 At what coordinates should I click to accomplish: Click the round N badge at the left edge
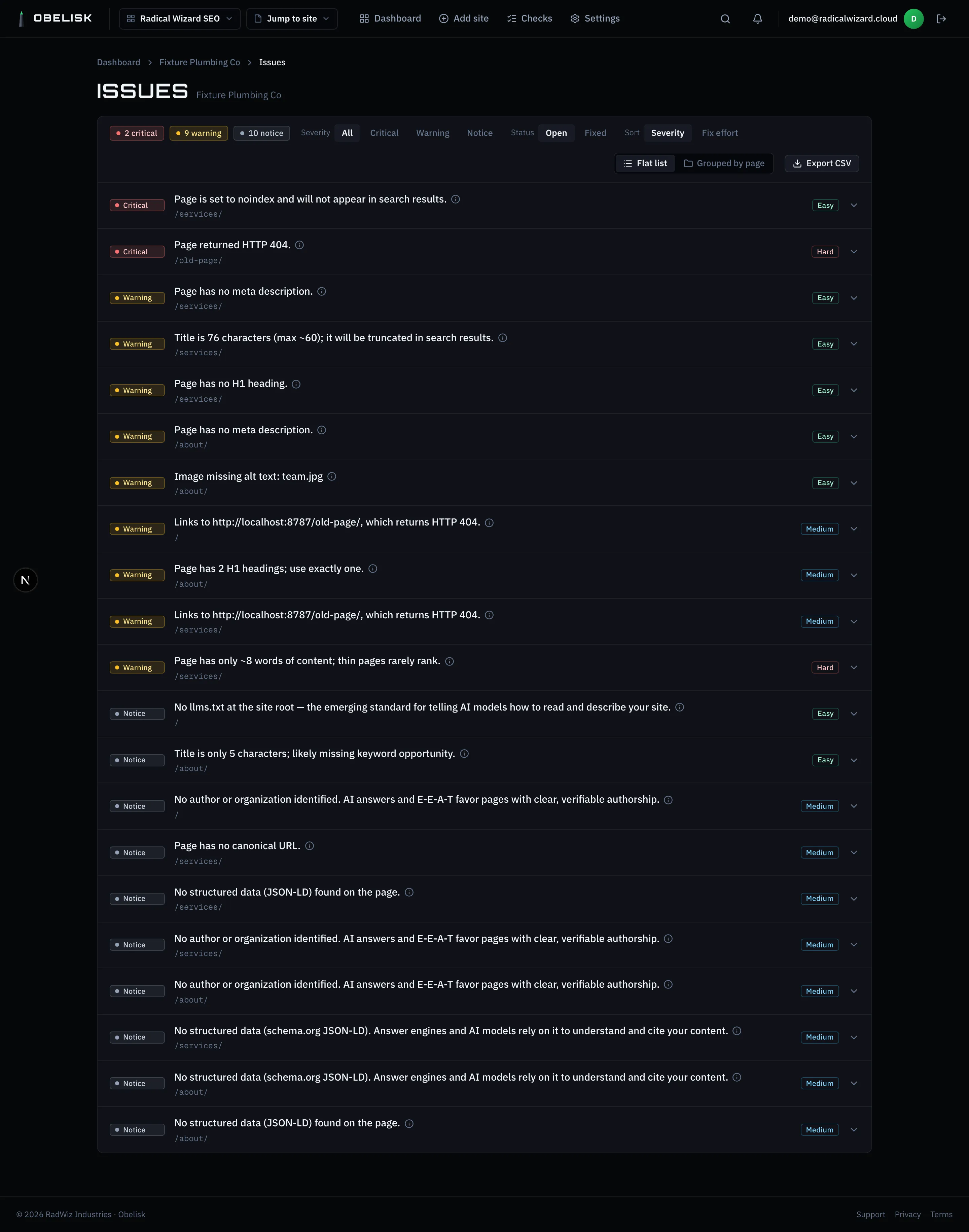coord(26,580)
